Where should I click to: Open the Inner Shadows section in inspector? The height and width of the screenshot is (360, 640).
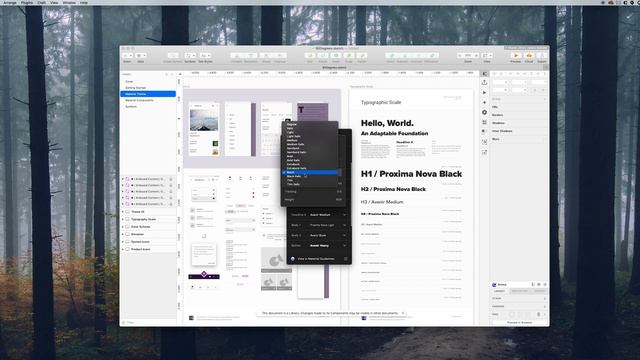(x=519, y=131)
